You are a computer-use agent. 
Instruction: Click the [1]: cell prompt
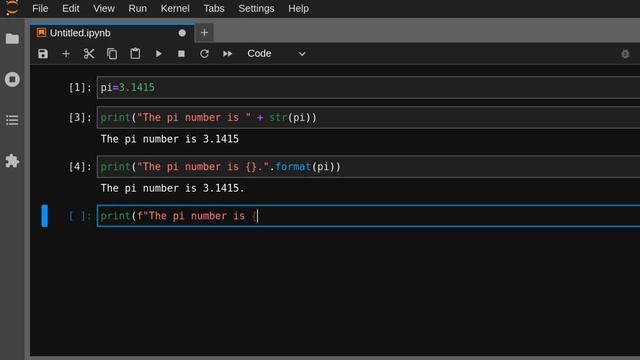point(80,87)
